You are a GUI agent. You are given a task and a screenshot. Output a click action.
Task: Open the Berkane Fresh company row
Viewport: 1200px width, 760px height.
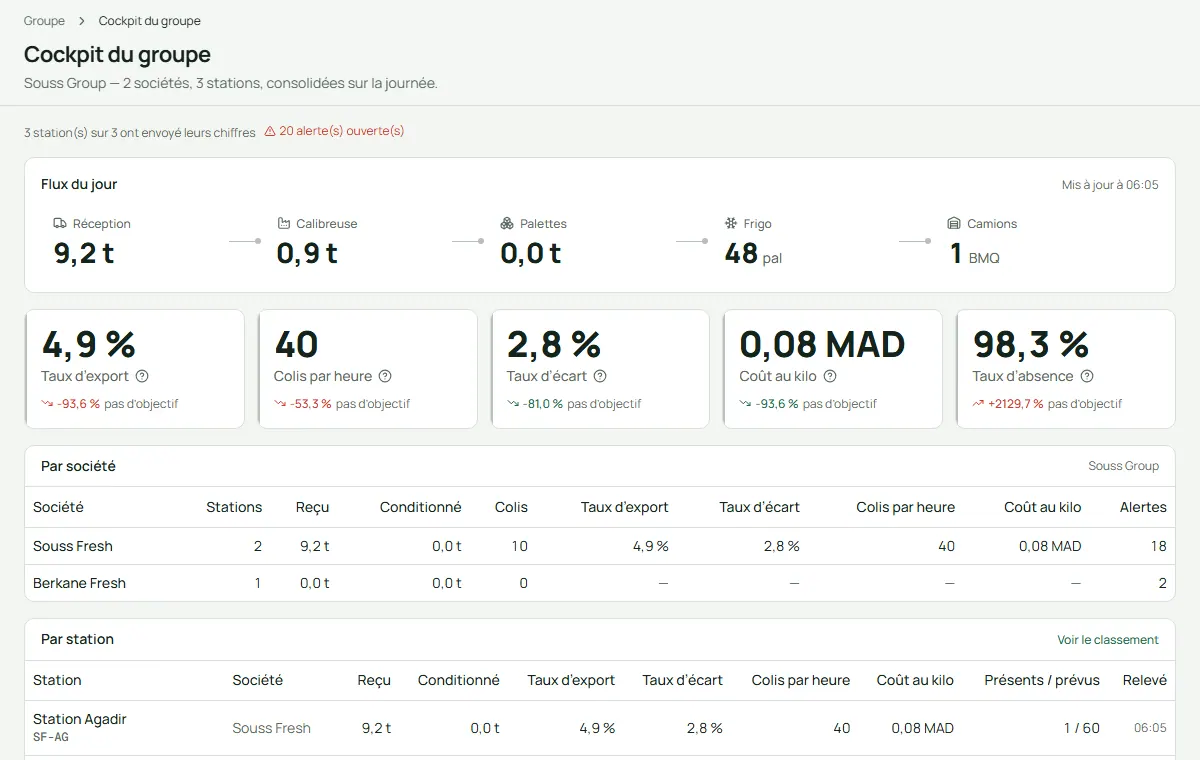[600, 583]
